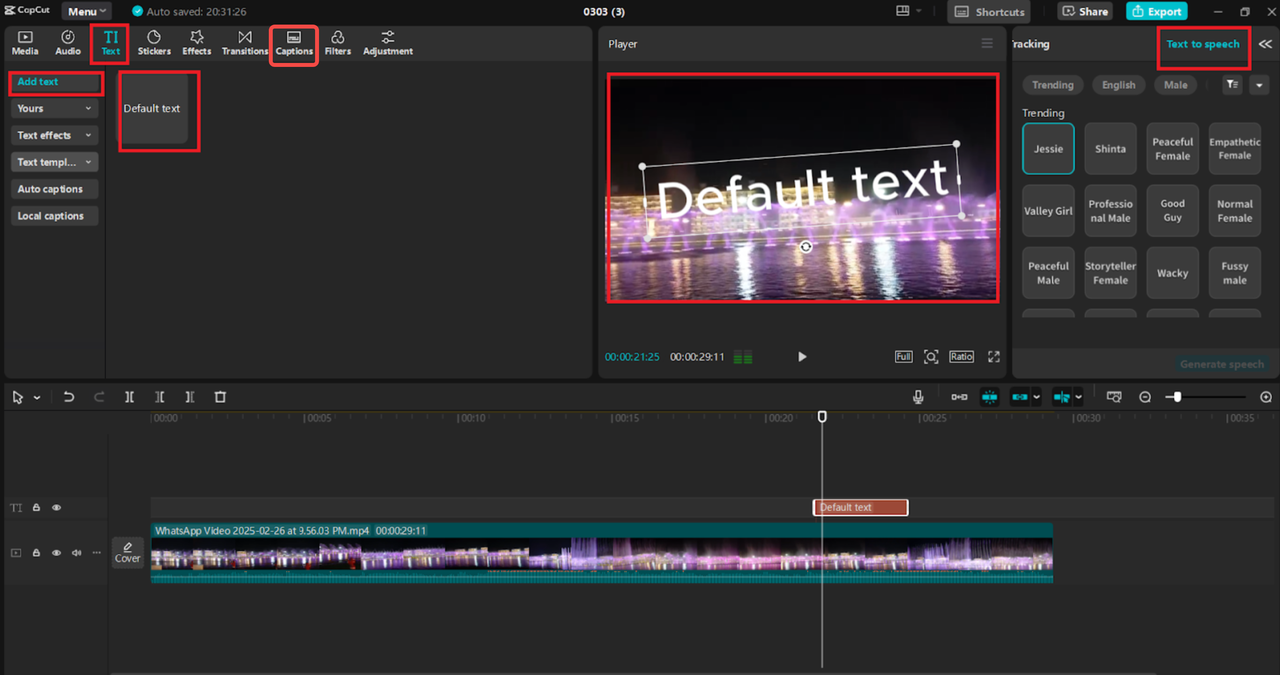
Task: Toggle main track magnet
Action: [x=959, y=397]
